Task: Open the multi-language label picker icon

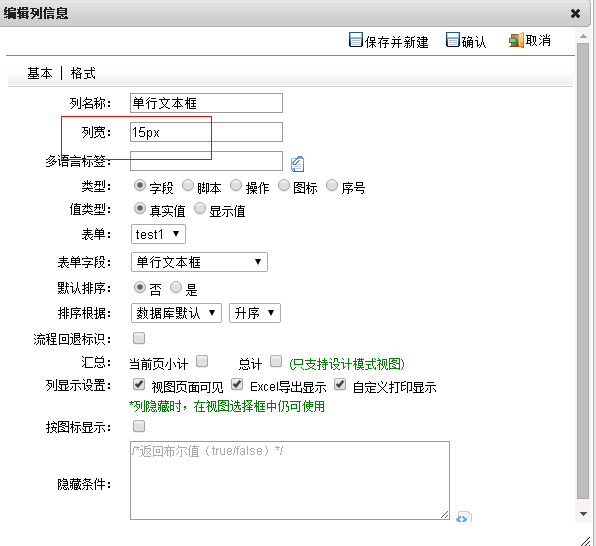Action: [297, 164]
